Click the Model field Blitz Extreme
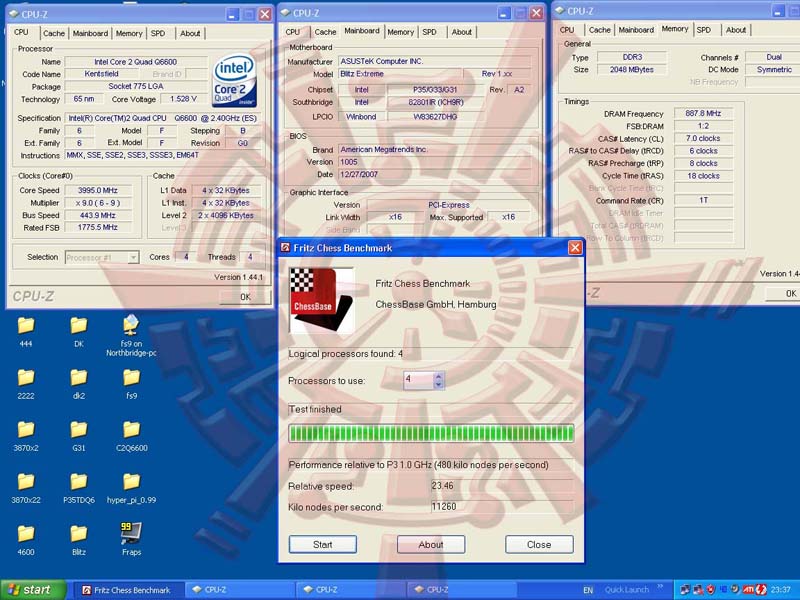 click(x=400, y=74)
